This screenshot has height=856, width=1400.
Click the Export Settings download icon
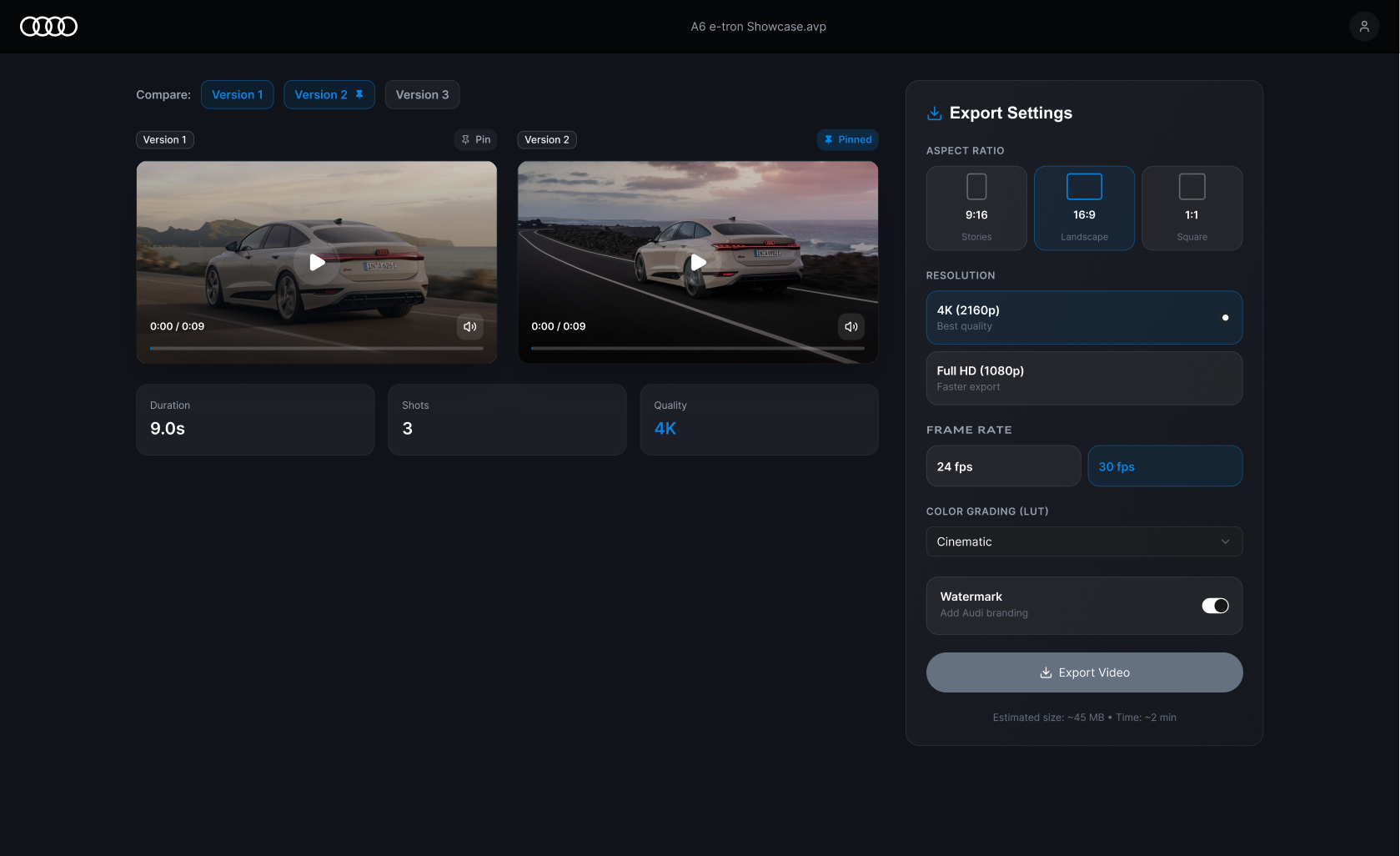click(935, 113)
